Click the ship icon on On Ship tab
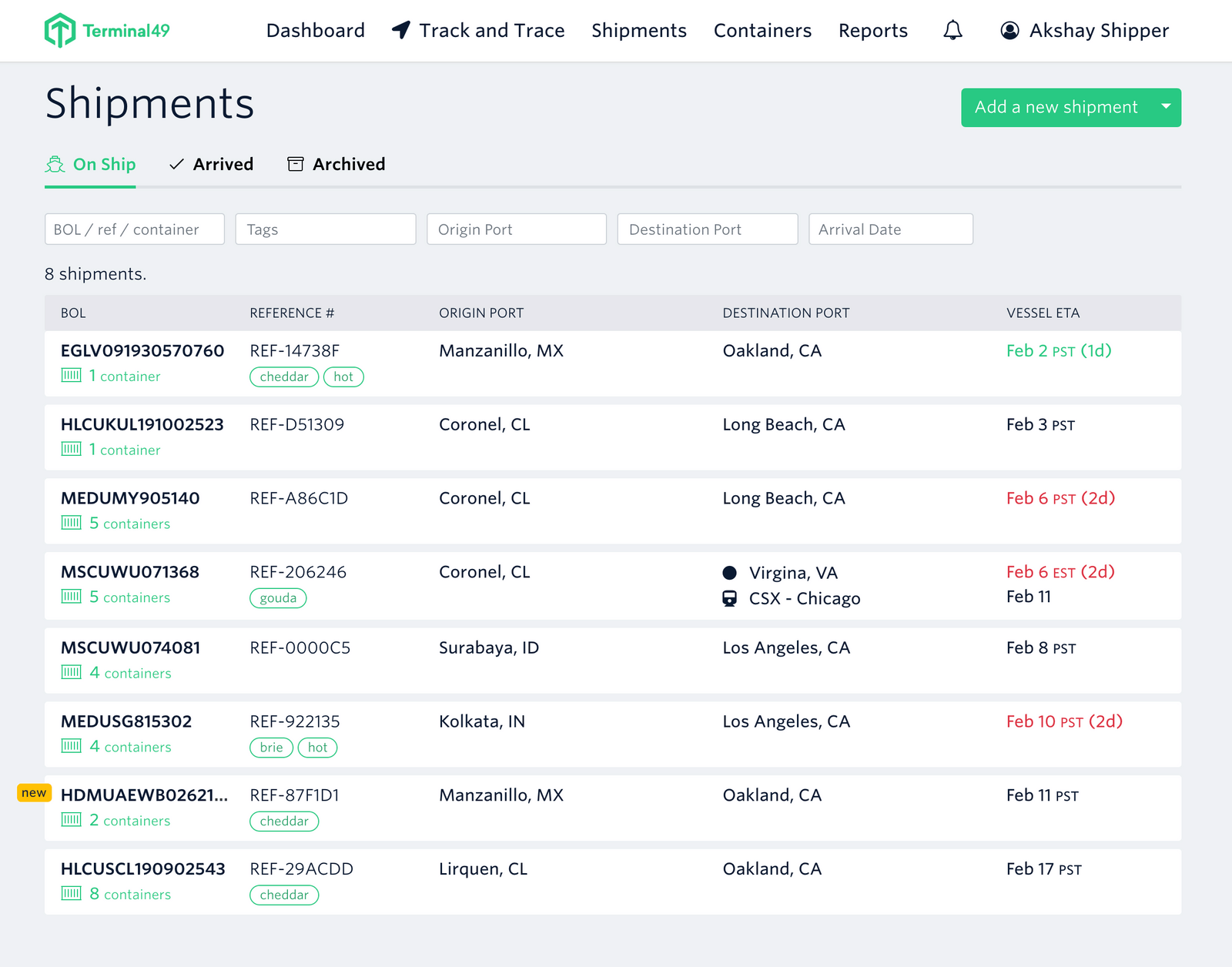Viewport: 1232px width, 967px height. pyautogui.click(x=54, y=163)
